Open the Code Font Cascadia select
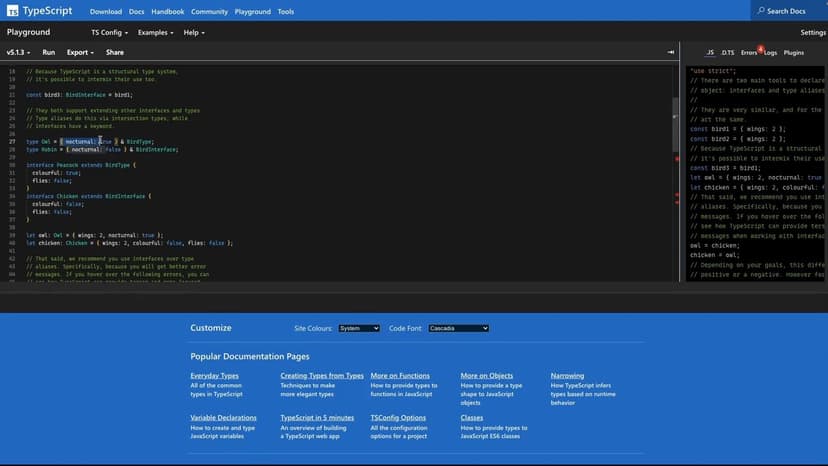Viewport: 828px width, 466px height. coord(458,328)
